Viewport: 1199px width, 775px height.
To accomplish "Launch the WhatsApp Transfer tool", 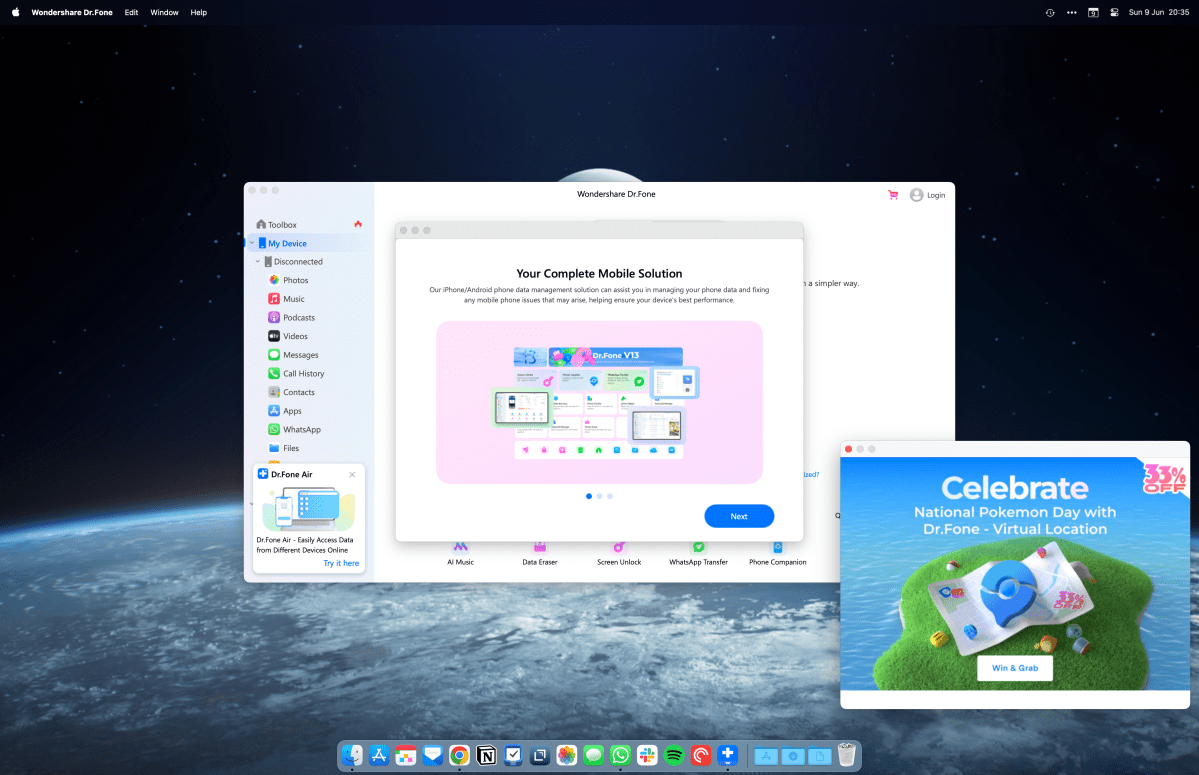I will click(x=698, y=554).
